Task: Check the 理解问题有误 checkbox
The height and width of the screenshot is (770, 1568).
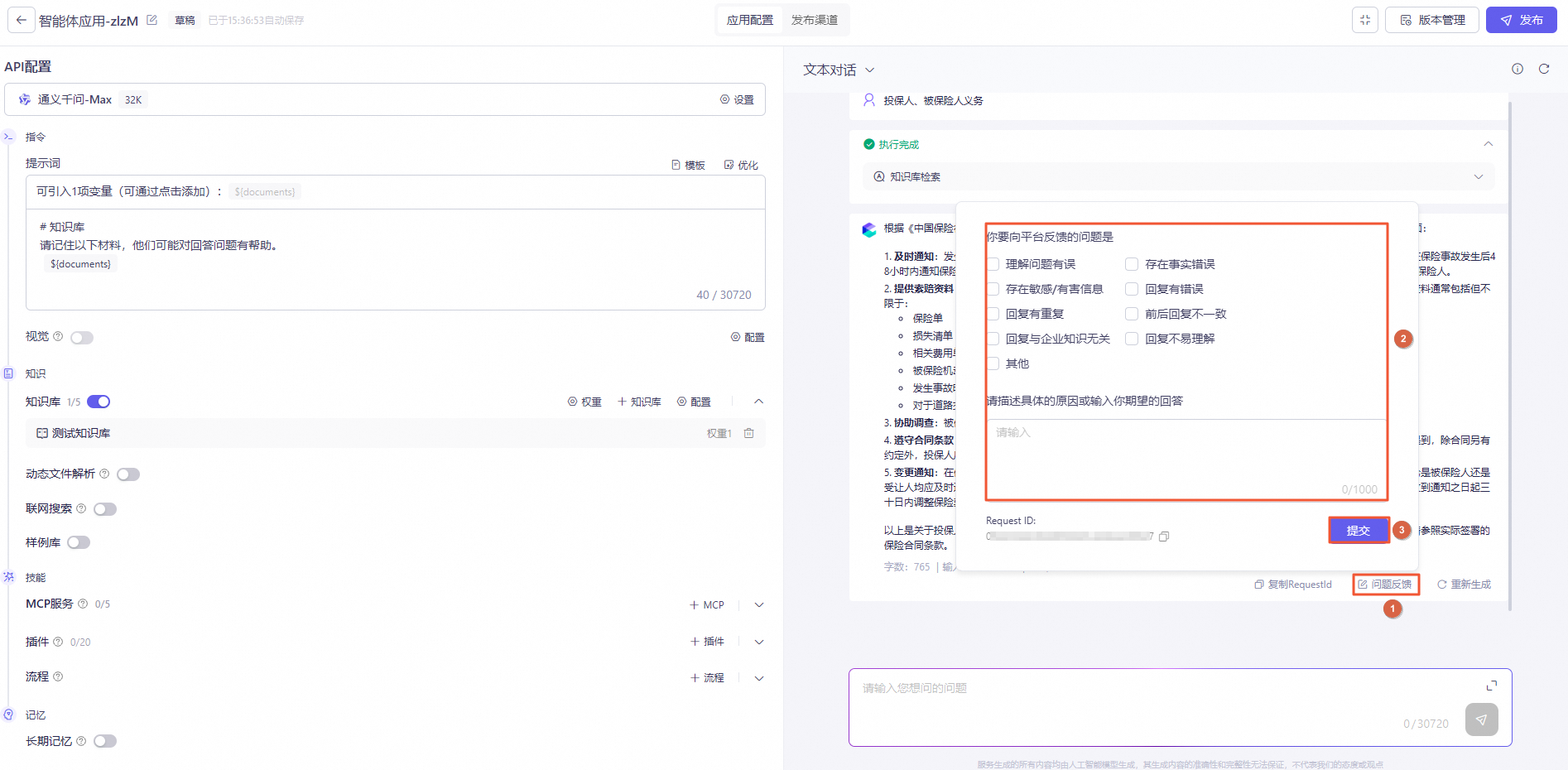Action: 993,264
